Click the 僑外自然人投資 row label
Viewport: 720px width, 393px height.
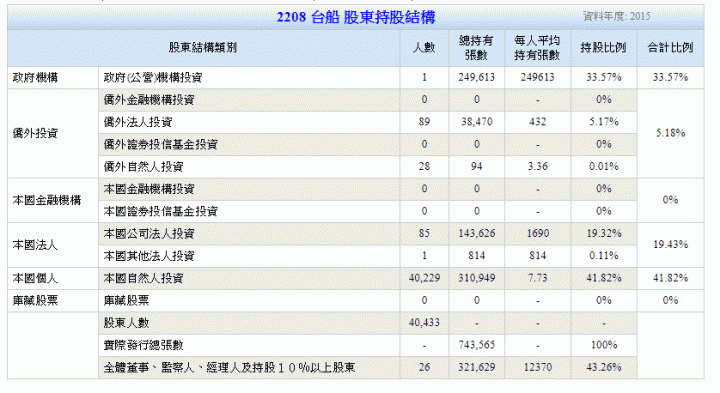143,167
